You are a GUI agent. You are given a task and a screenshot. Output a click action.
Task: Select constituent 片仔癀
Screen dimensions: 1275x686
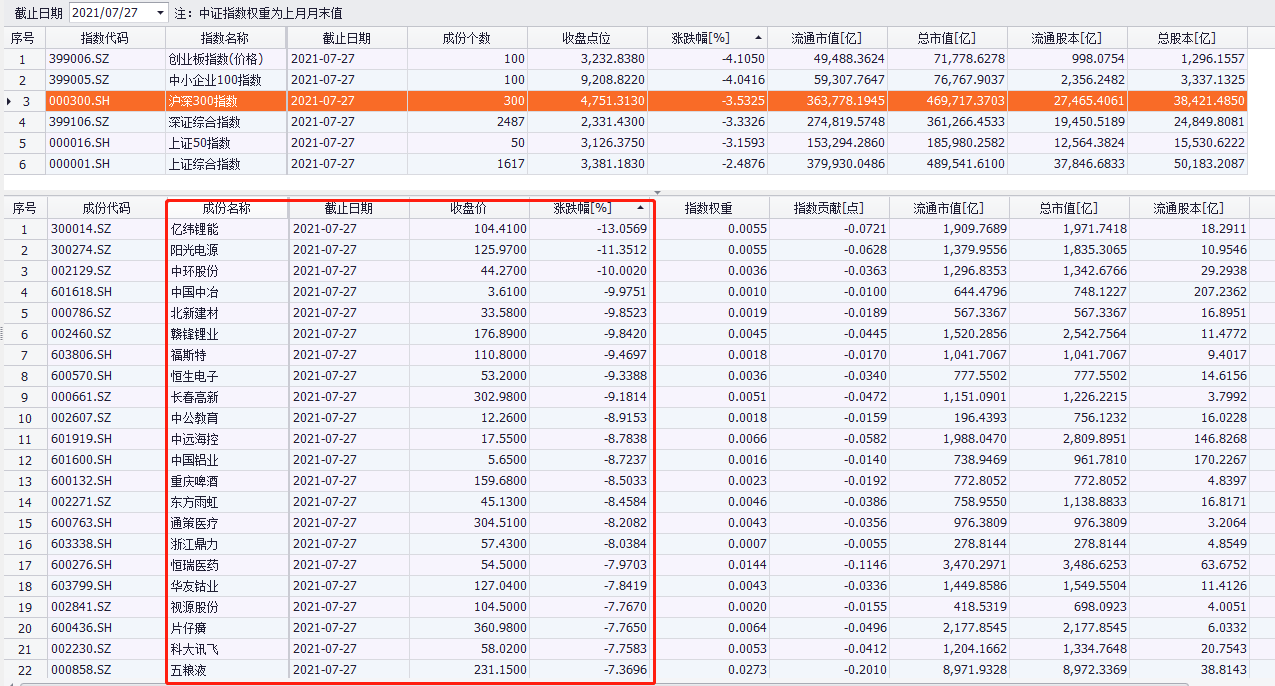(x=188, y=628)
